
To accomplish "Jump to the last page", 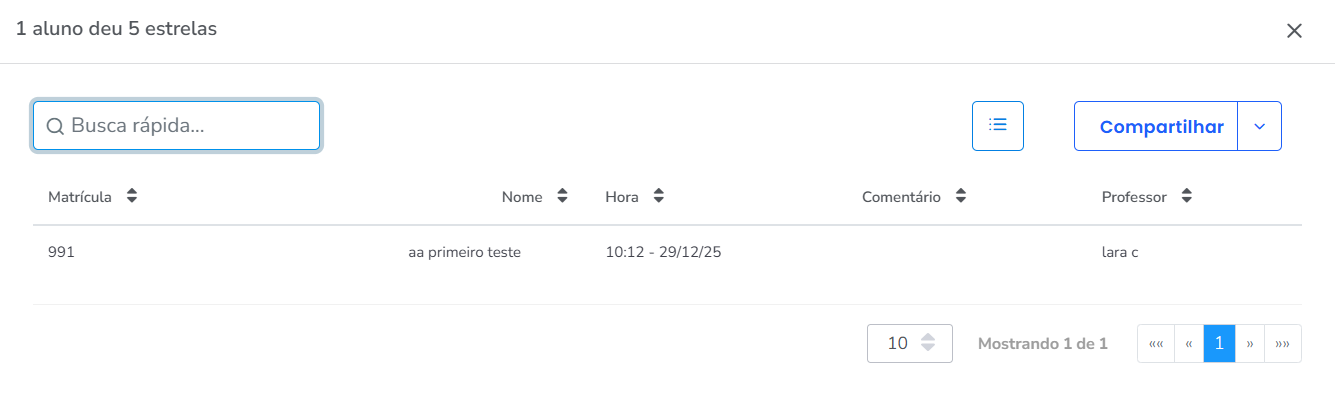I will pyautogui.click(x=1283, y=343).
